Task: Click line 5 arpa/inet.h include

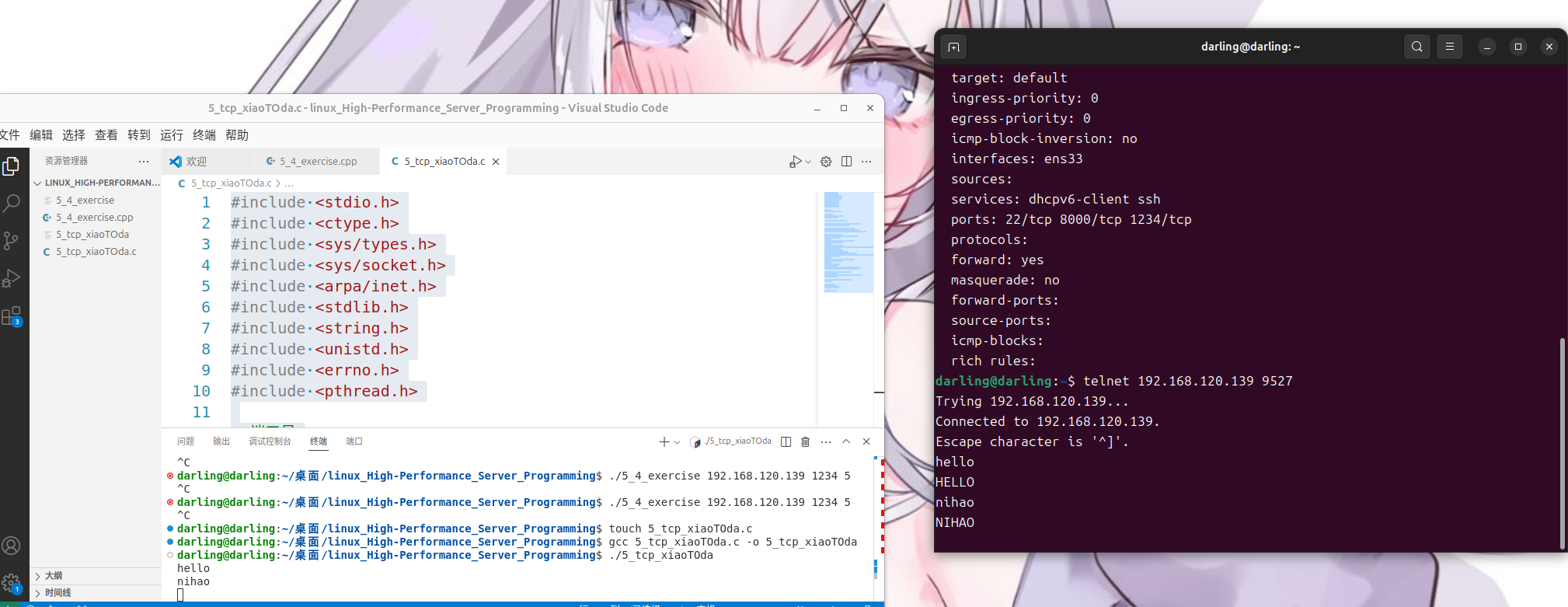Action: pyautogui.click(x=333, y=287)
